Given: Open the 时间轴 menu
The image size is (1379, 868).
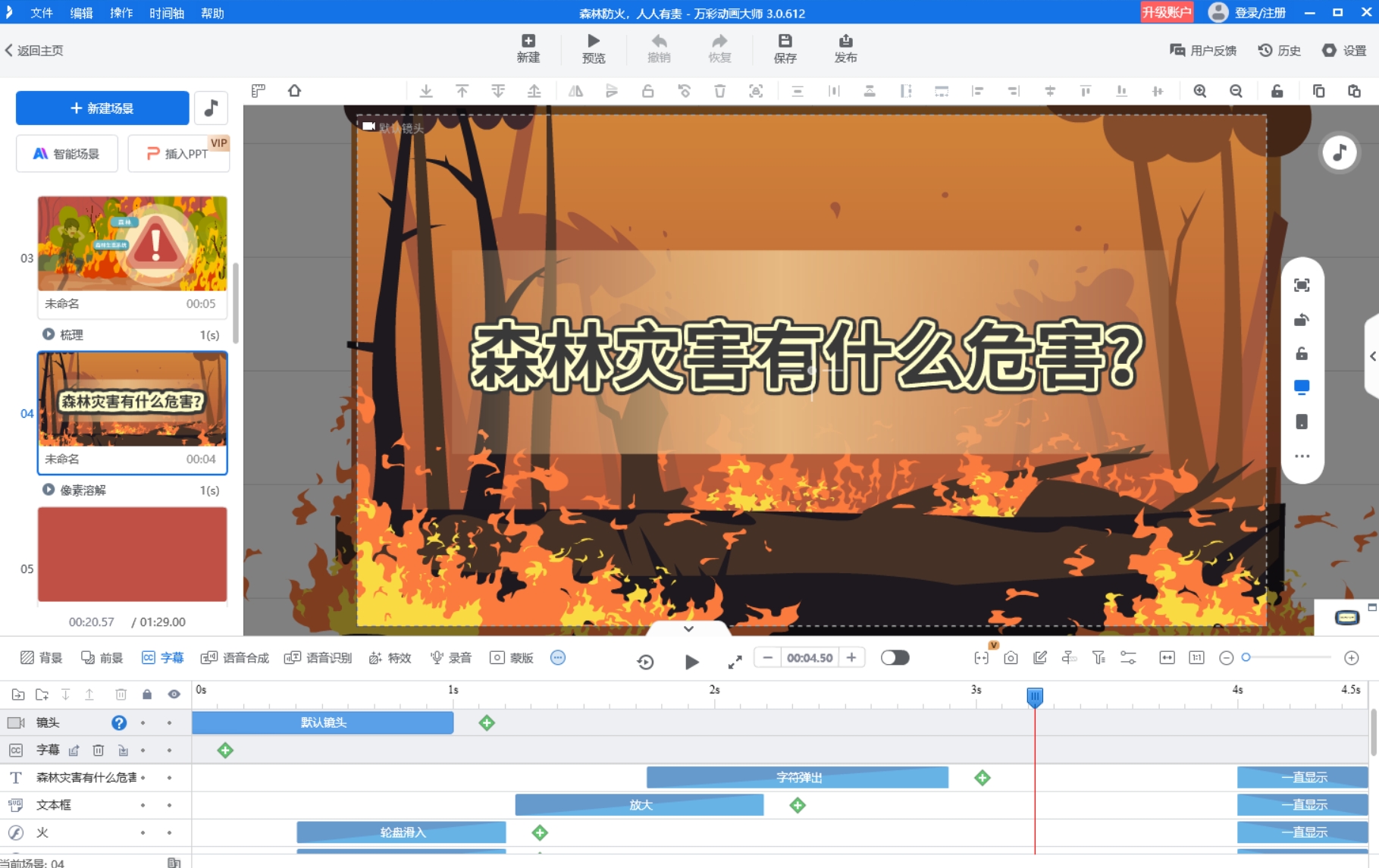Looking at the screenshot, I should 167,13.
